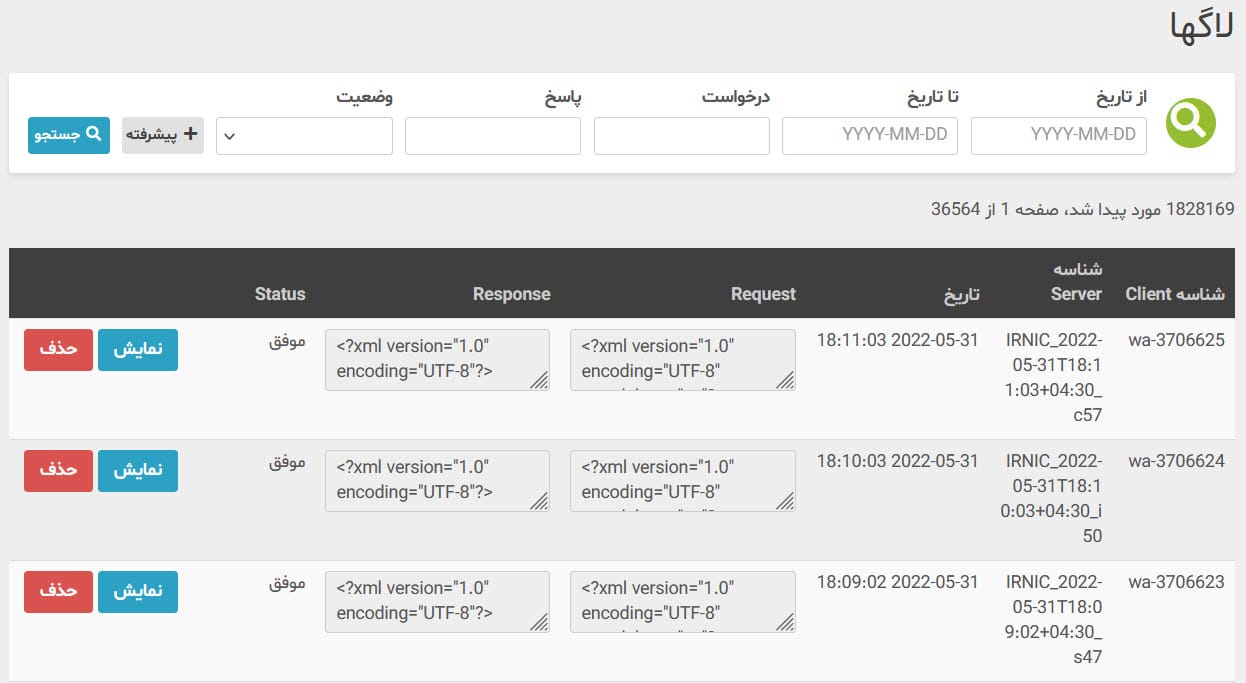Click the Request textarea for wa-3706624
The width and height of the screenshot is (1246, 683).
pyautogui.click(x=683, y=481)
